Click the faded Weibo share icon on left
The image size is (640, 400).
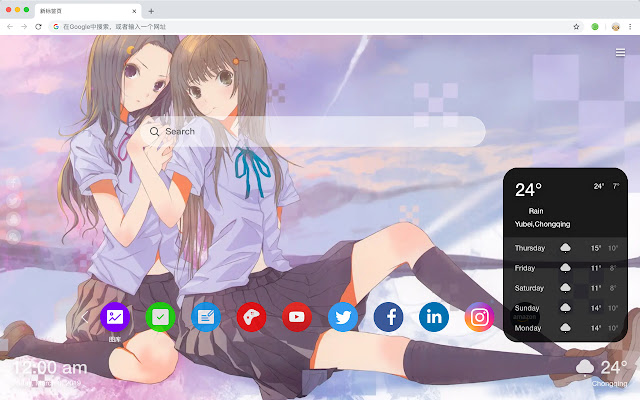point(13,219)
